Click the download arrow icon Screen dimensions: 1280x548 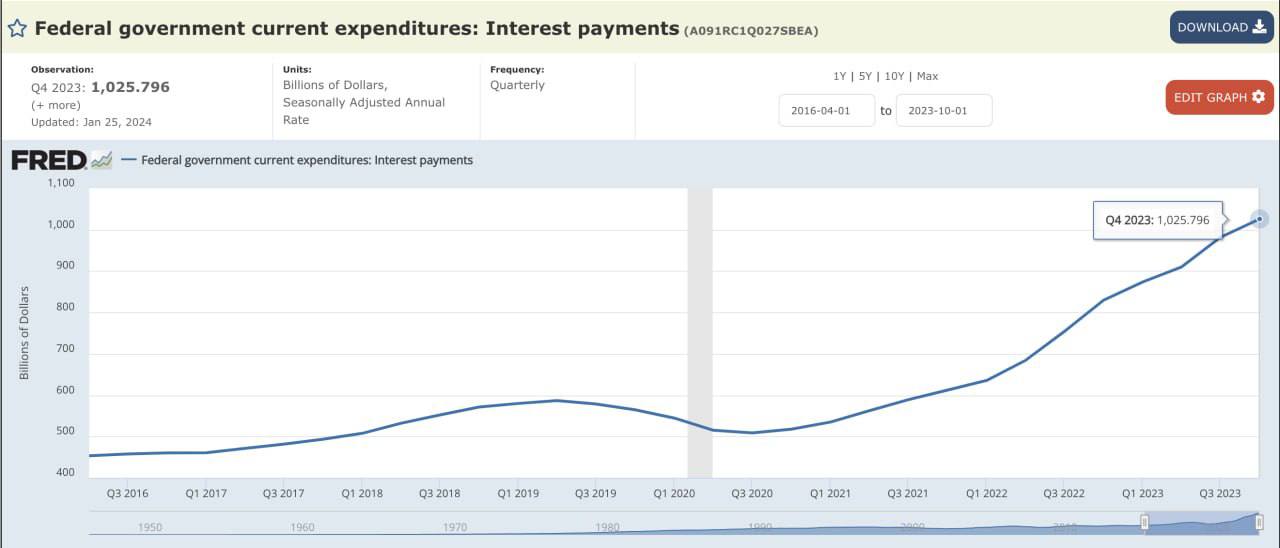pyautogui.click(x=1259, y=27)
